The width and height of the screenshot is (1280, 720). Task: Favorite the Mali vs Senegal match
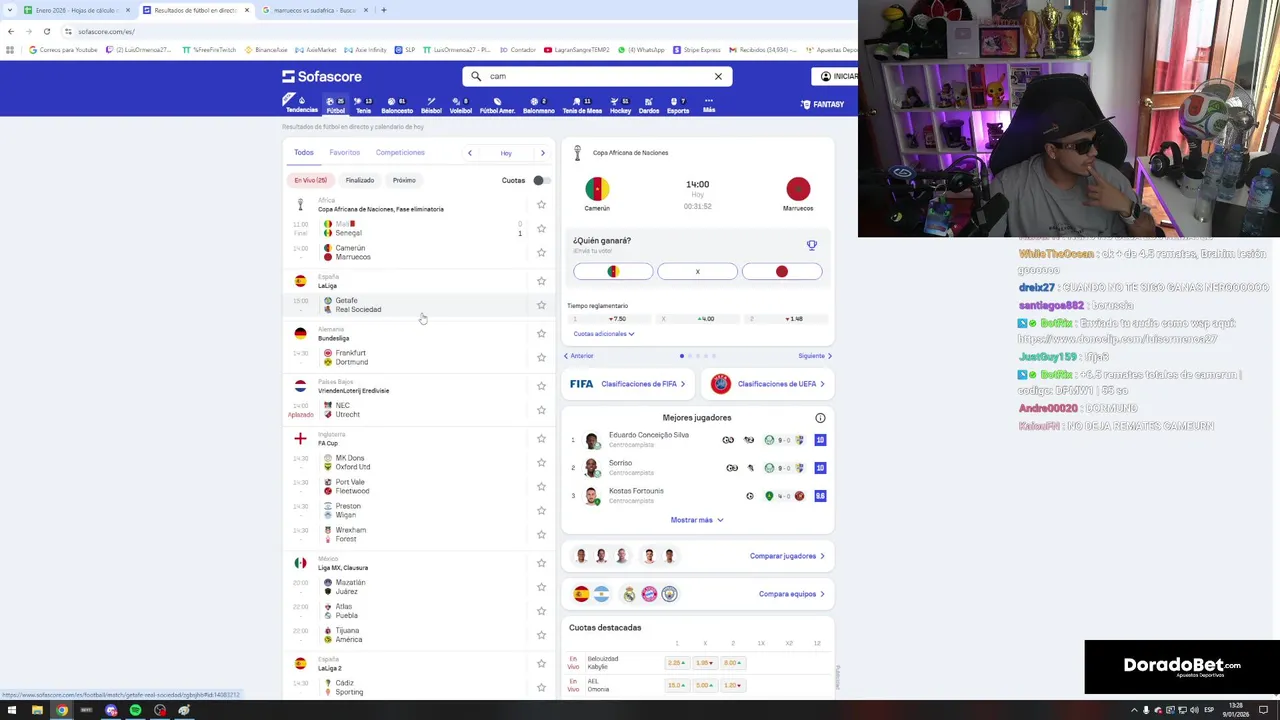tap(541, 229)
